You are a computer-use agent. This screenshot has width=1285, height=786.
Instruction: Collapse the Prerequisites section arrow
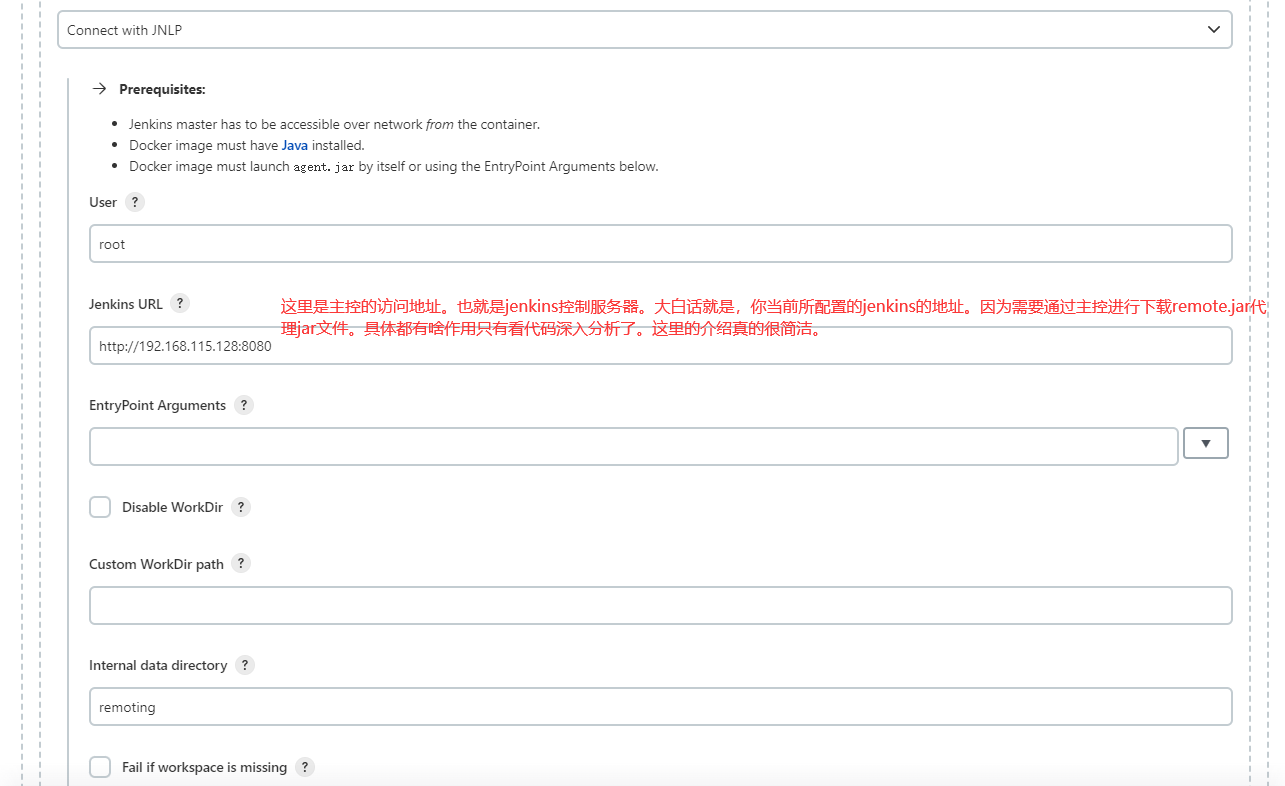[99, 89]
